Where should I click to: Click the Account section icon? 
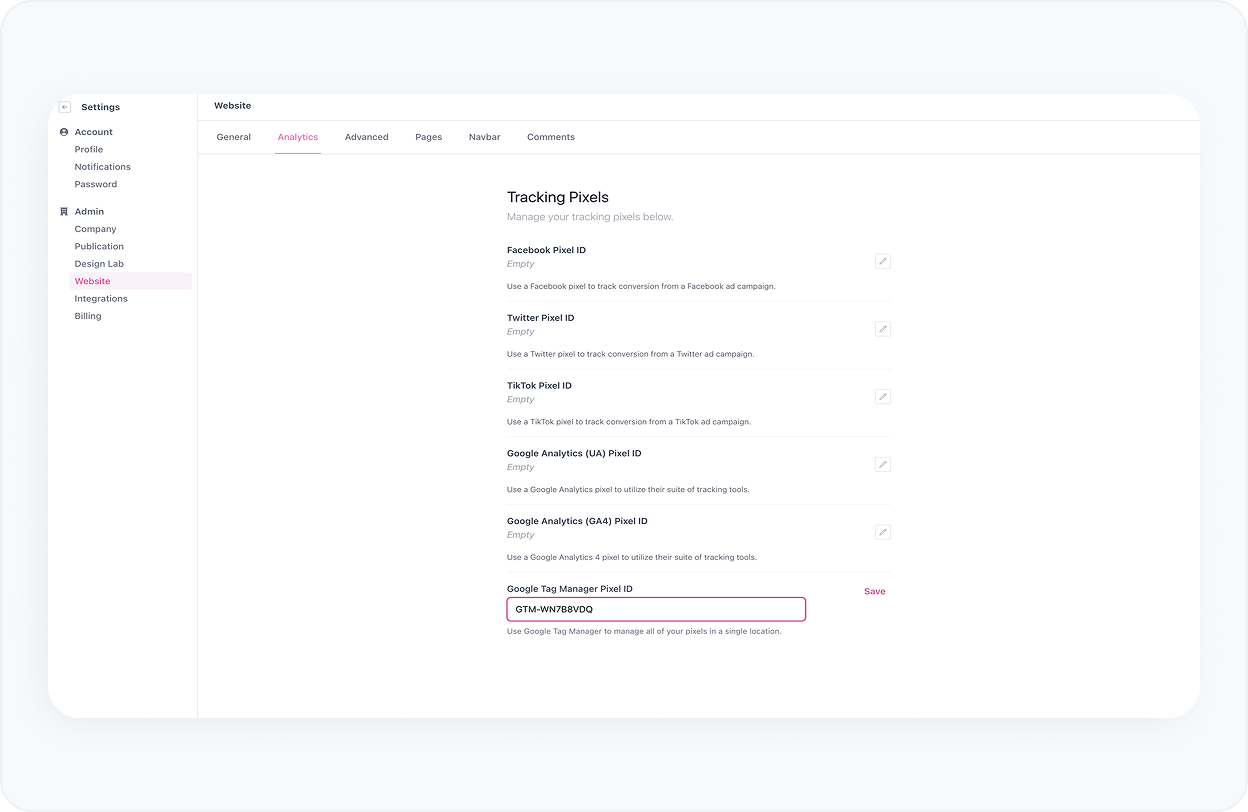(x=64, y=131)
